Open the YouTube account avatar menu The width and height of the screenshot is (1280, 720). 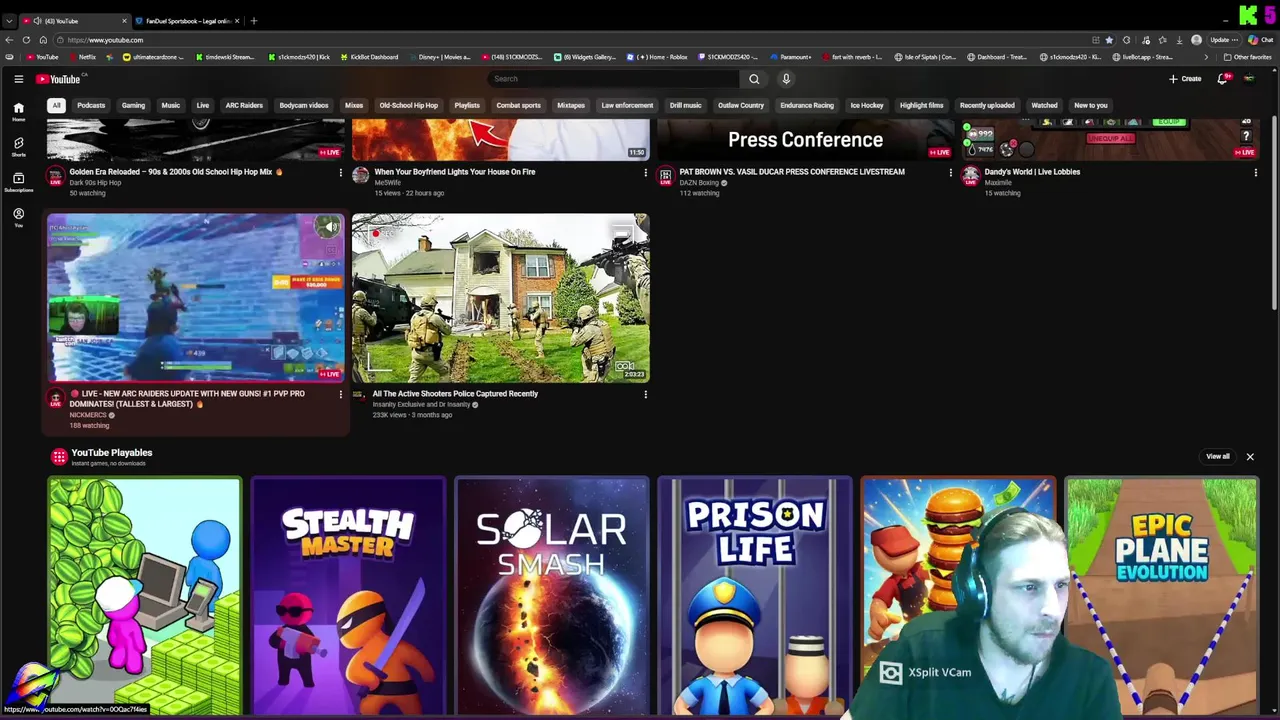(x=1249, y=79)
